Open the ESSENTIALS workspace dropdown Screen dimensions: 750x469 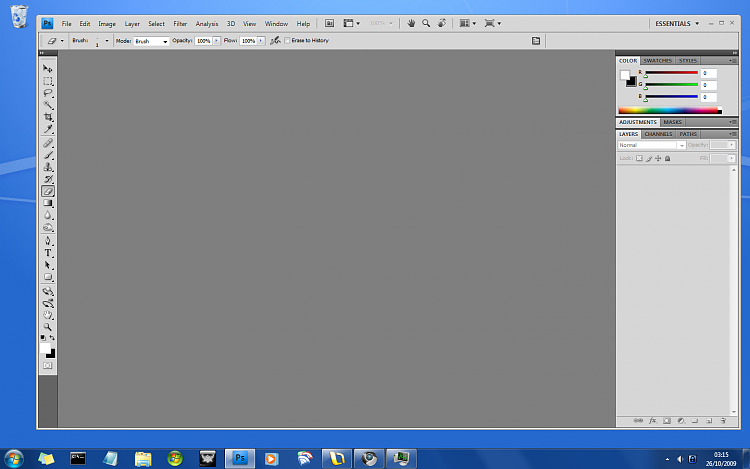(x=677, y=23)
